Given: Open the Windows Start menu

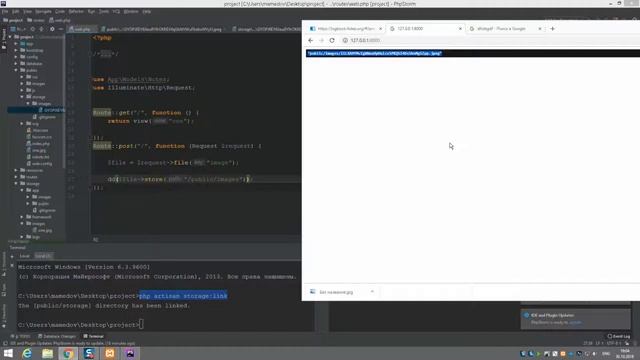Looking at the screenshot, I should [x=8, y=353].
